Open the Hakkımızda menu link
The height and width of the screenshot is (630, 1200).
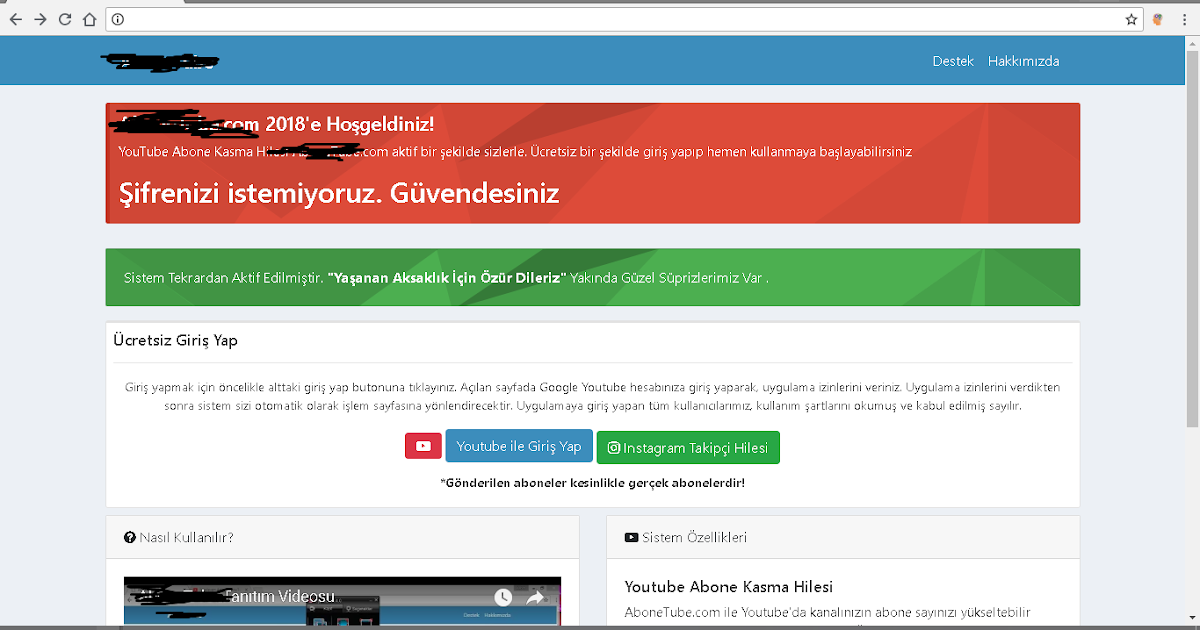click(x=1023, y=61)
